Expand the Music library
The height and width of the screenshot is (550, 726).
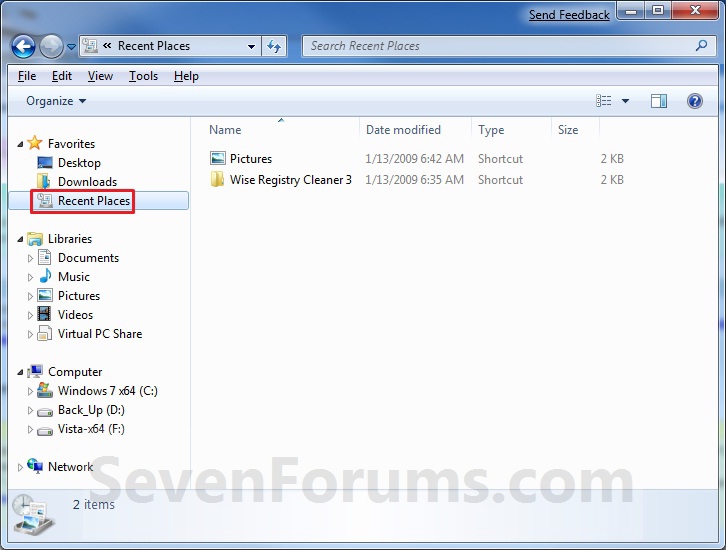click(x=30, y=277)
